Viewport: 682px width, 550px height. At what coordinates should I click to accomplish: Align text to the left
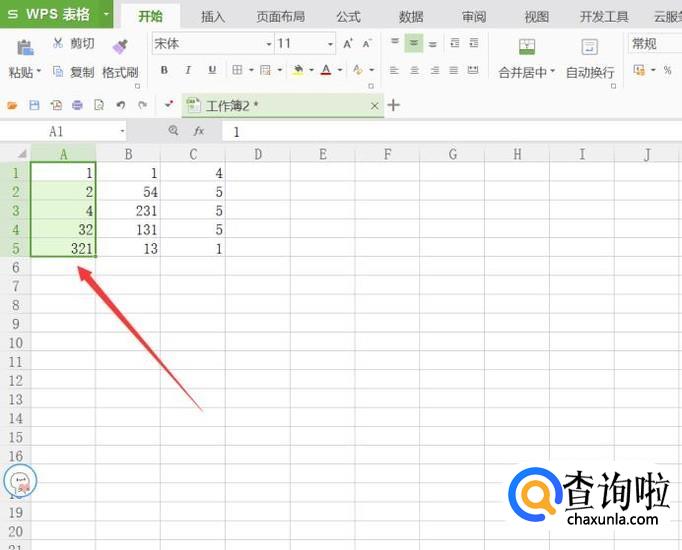pyautogui.click(x=394, y=70)
